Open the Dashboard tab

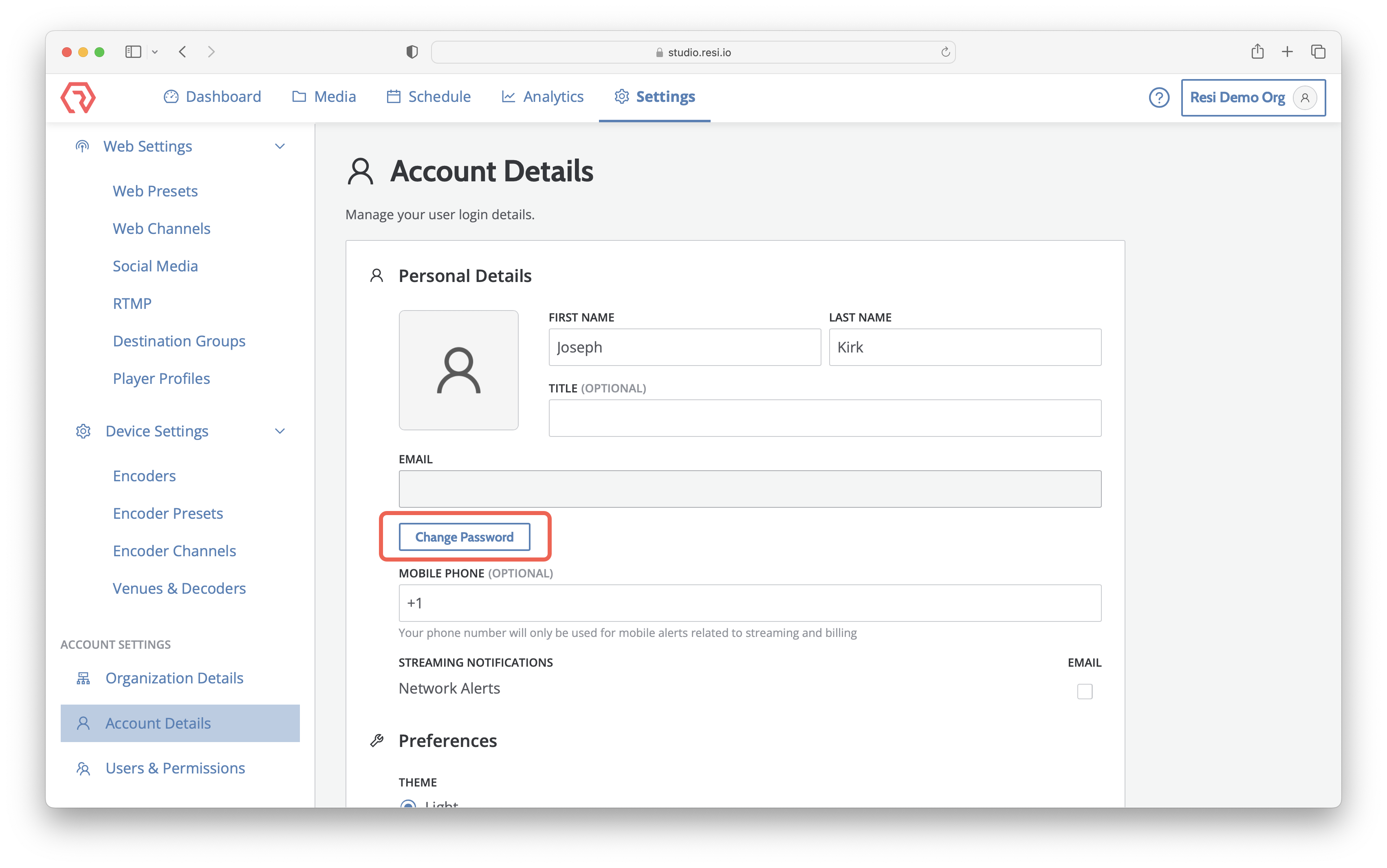click(212, 97)
